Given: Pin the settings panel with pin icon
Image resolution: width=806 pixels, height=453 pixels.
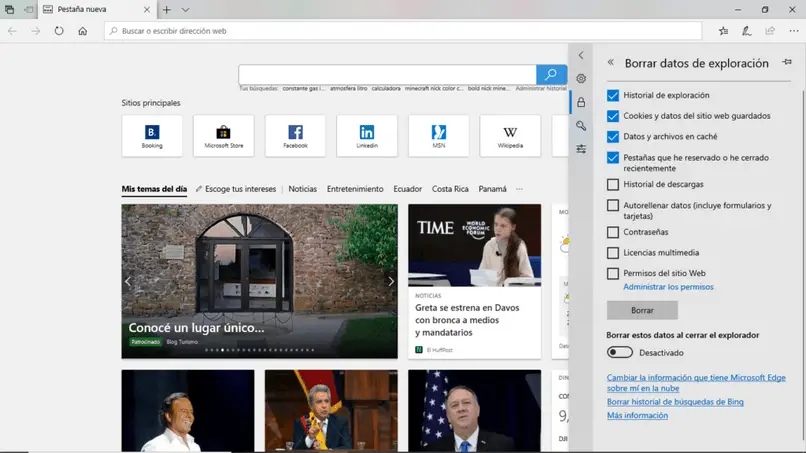Looking at the screenshot, I should click(x=787, y=62).
